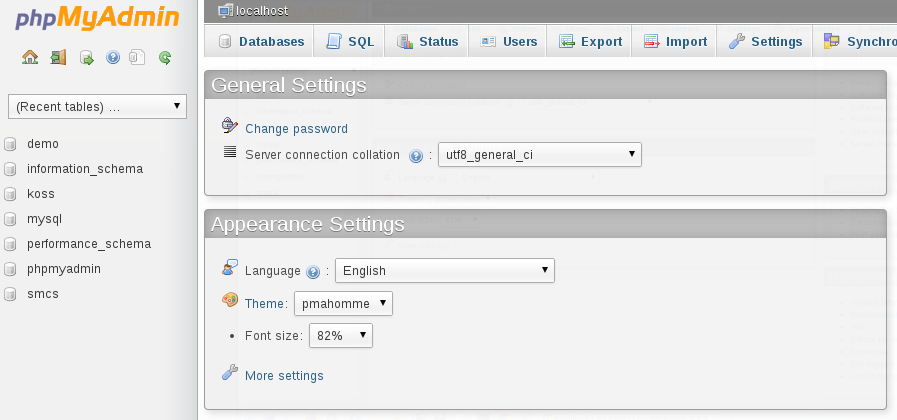This screenshot has height=420, width=897.
Task: Open the phpmyadmin database
Action: tap(64, 269)
